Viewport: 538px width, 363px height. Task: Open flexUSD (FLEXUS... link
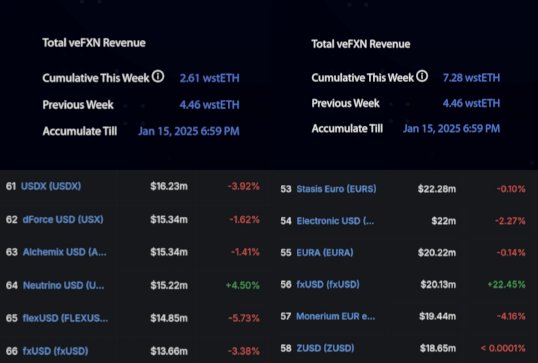65,318
